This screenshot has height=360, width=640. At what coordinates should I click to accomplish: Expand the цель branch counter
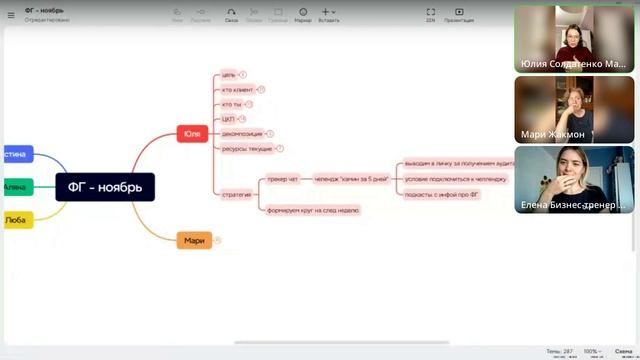[x=243, y=75]
